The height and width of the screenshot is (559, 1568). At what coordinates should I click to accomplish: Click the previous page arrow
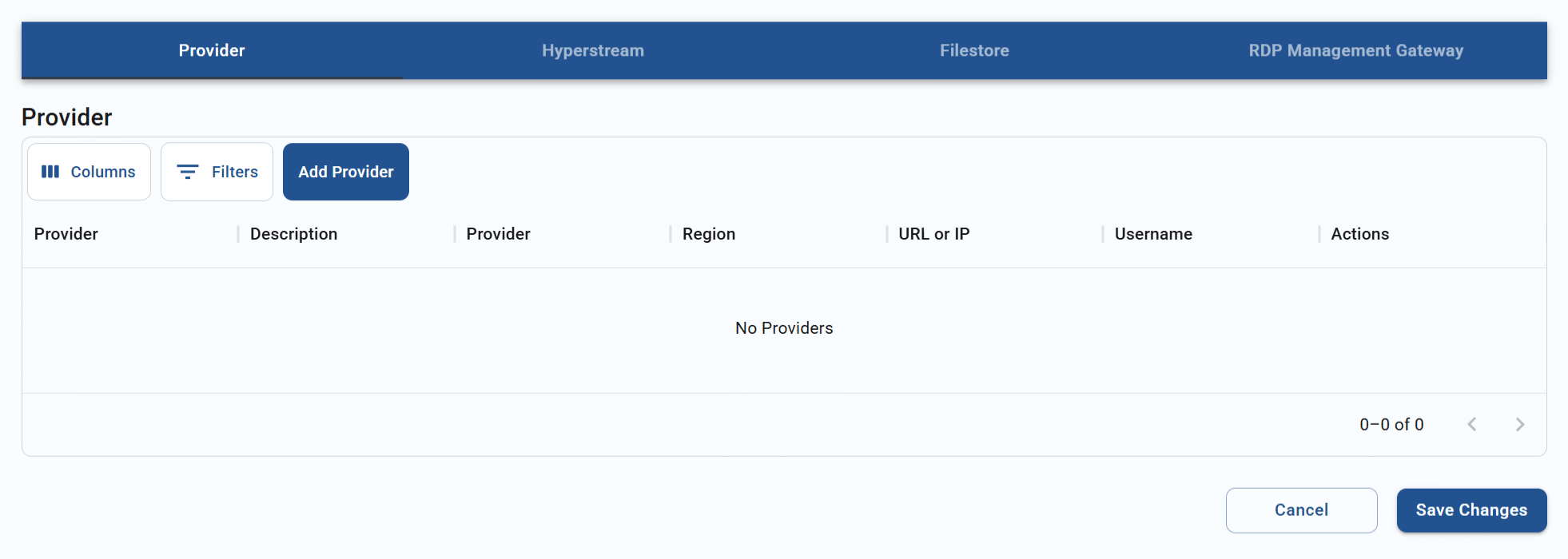coord(1472,424)
